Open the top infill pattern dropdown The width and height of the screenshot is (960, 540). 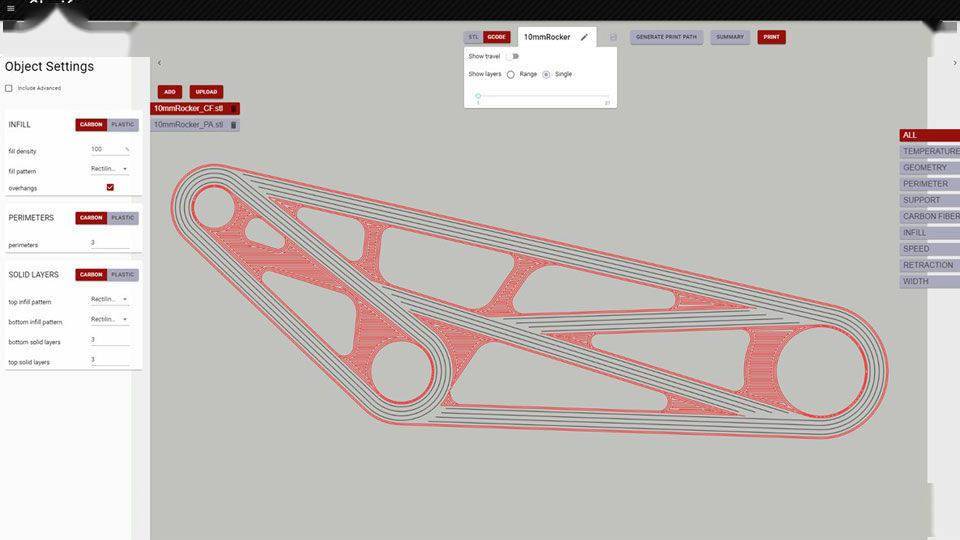(x=110, y=299)
